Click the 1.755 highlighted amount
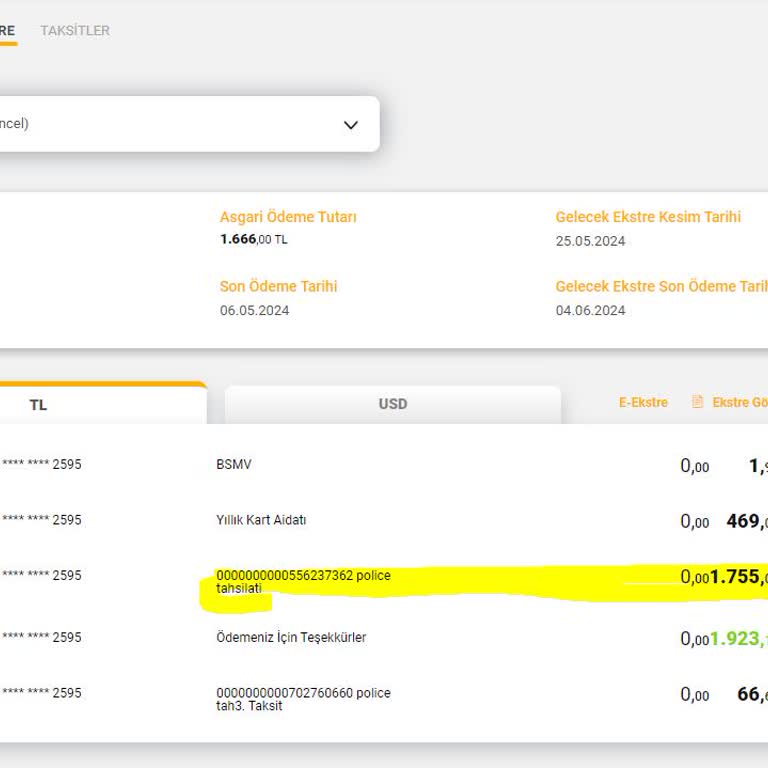Image resolution: width=768 pixels, height=768 pixels. 738,577
